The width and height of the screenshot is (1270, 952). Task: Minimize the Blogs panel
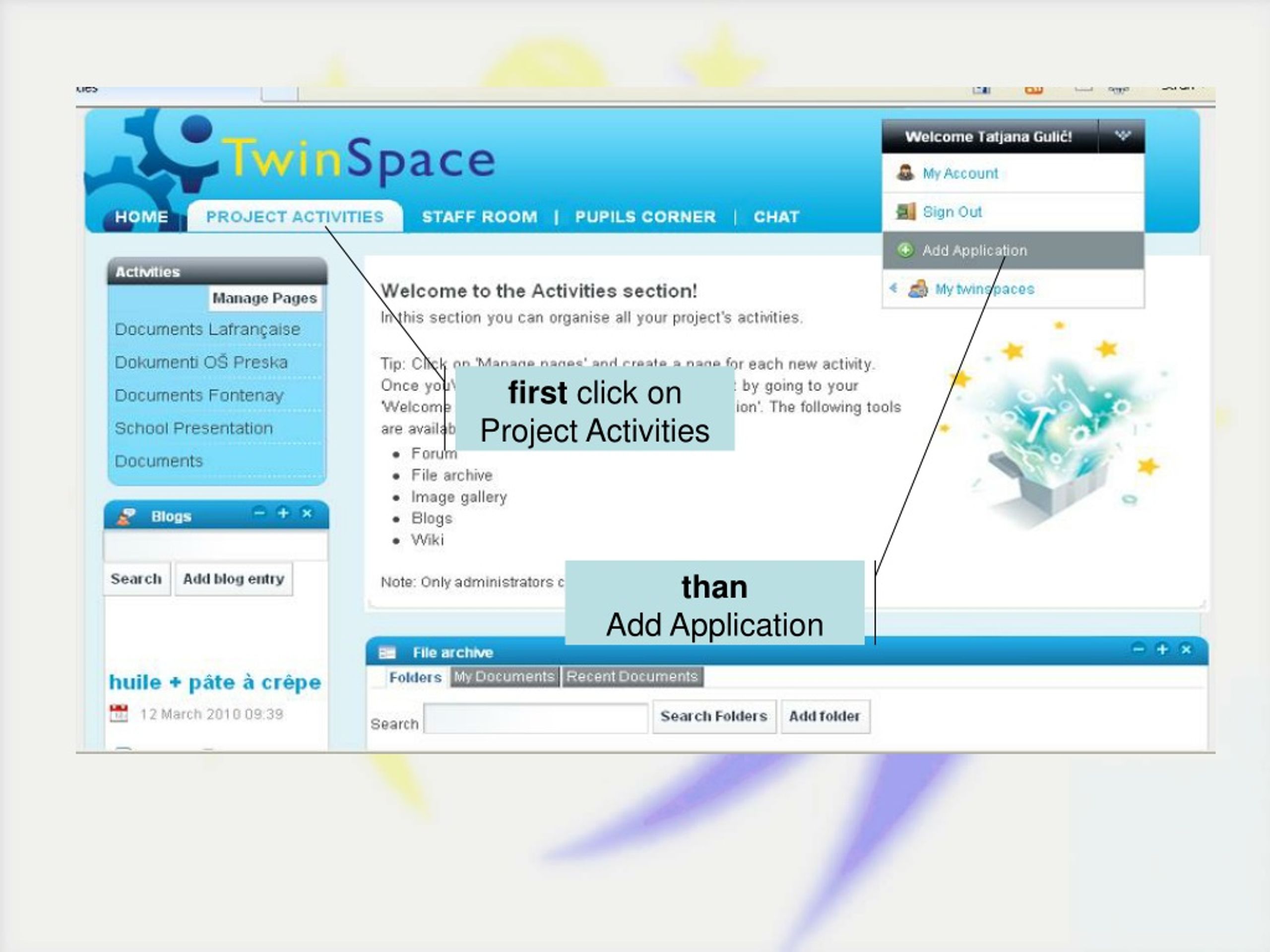(259, 513)
